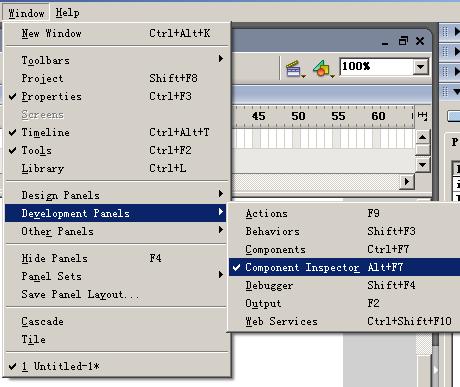Toggle the Component Inspector panel
This screenshot has width=460, height=387.
[x=345, y=267]
